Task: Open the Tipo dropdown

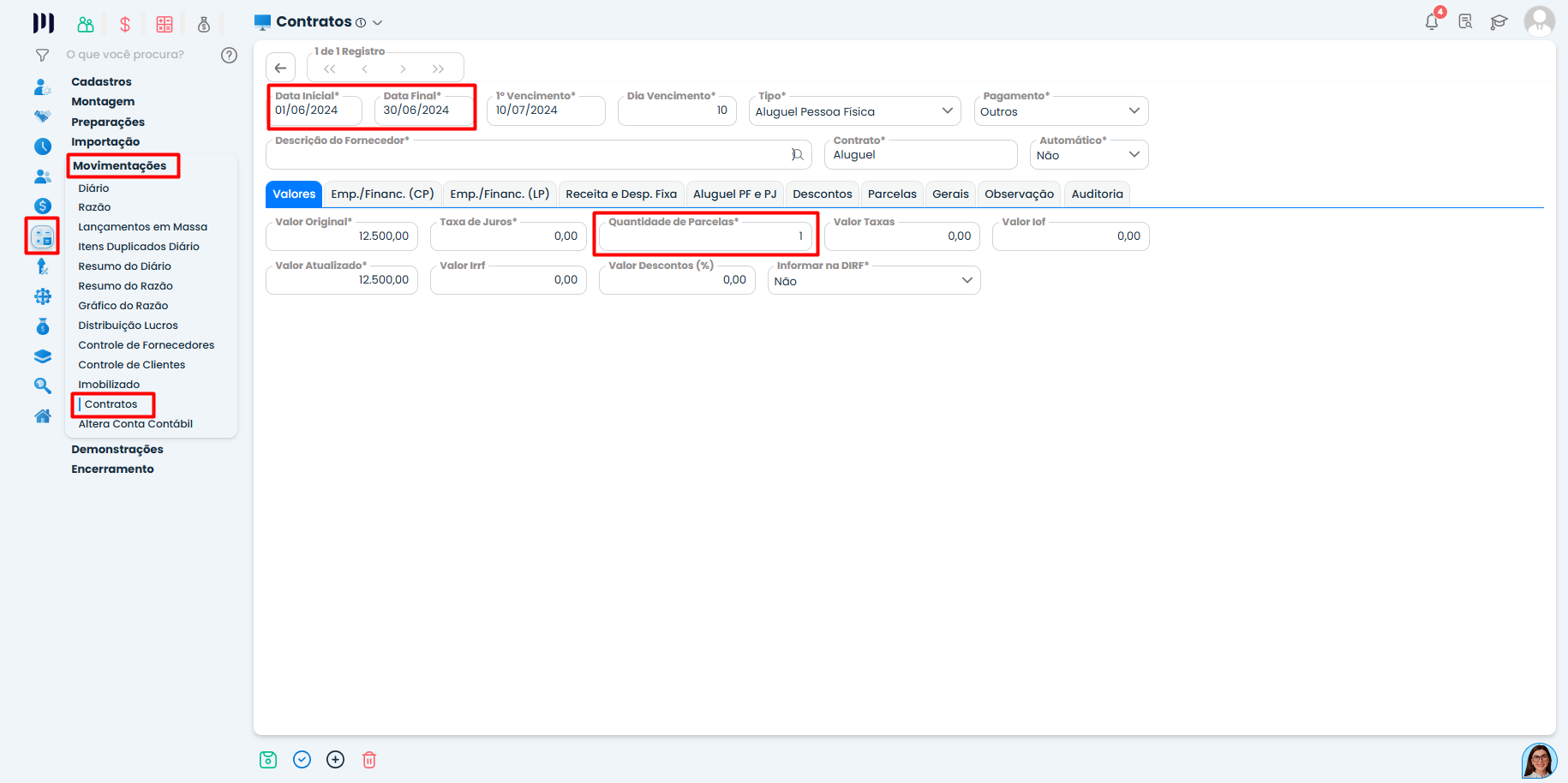Action: tap(947, 111)
